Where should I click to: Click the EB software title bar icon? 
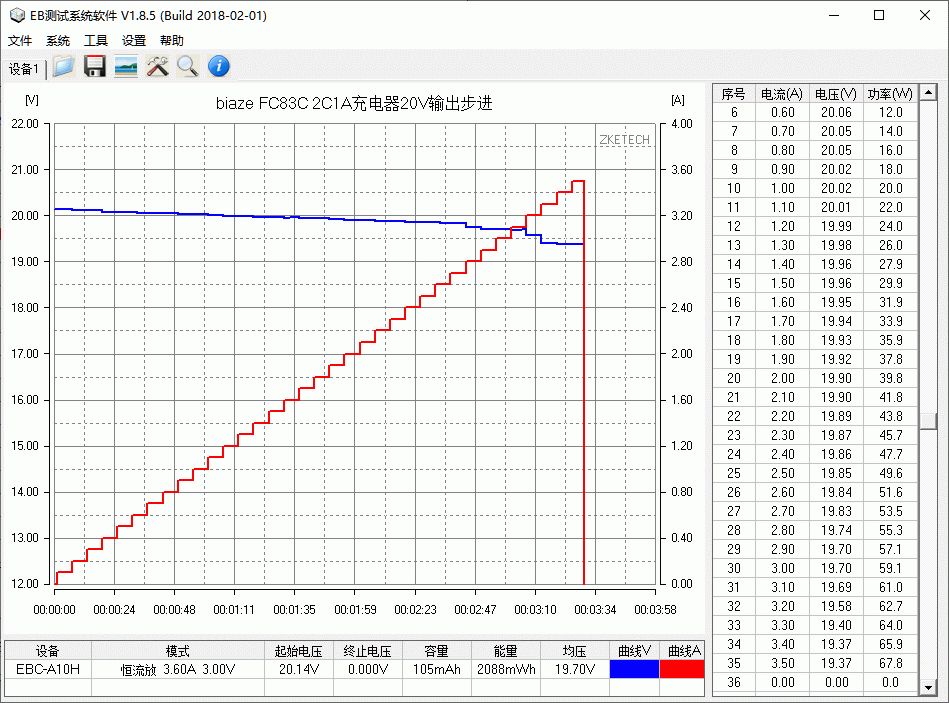17,15
